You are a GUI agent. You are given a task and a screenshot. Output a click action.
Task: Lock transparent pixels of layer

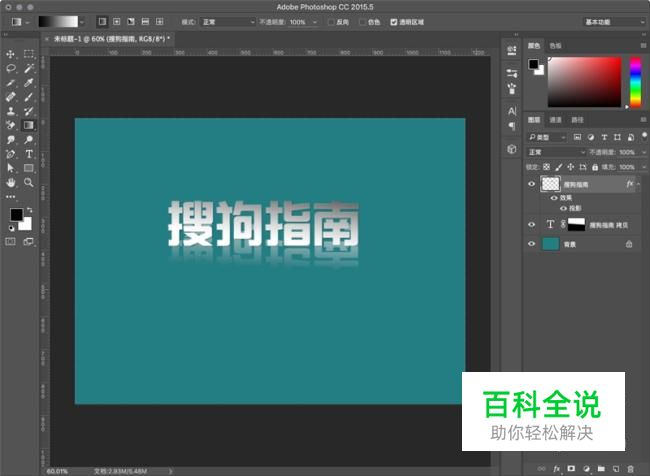[546, 167]
